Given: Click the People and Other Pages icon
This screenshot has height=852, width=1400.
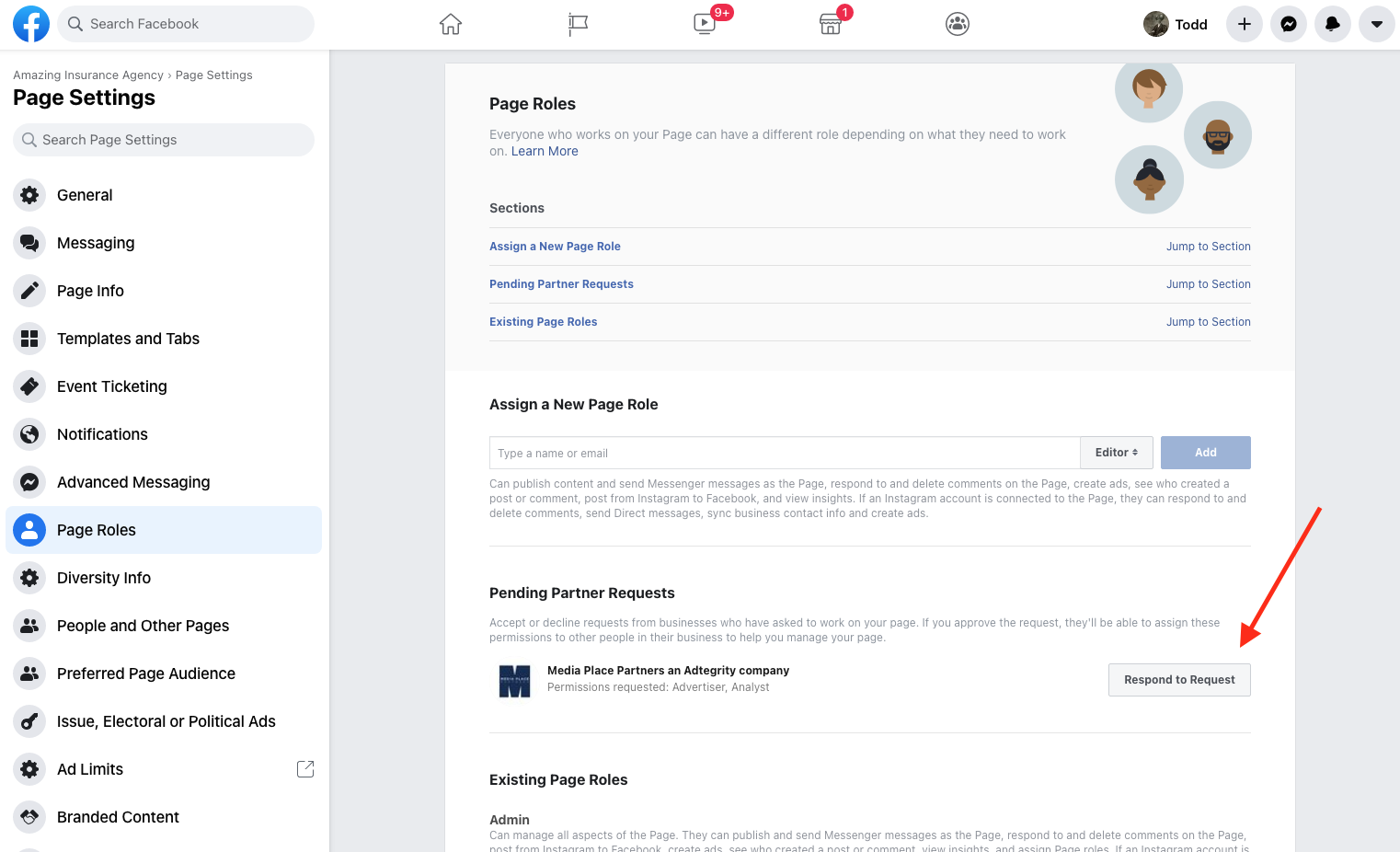Looking at the screenshot, I should (29, 626).
